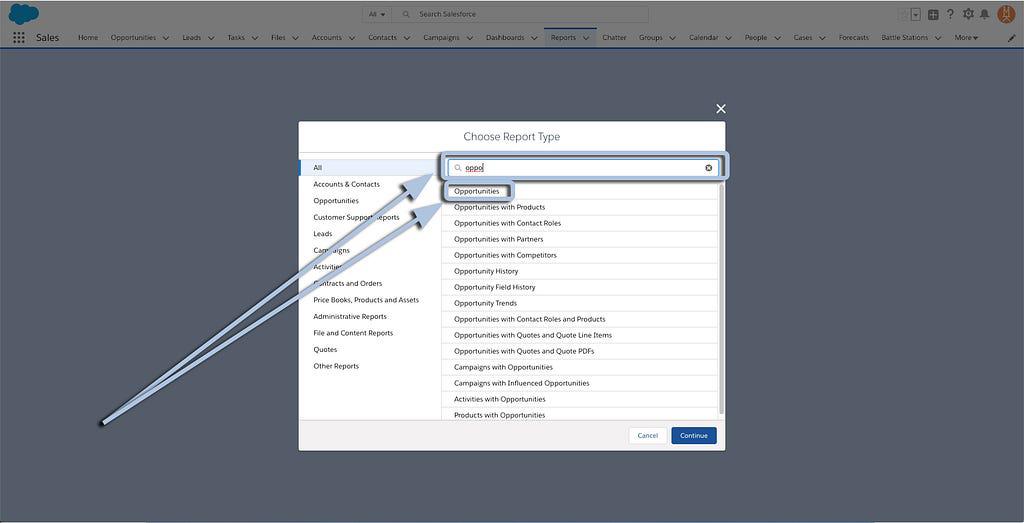Switch to the Chatter tab
This screenshot has width=1024, height=523.
[x=614, y=38]
